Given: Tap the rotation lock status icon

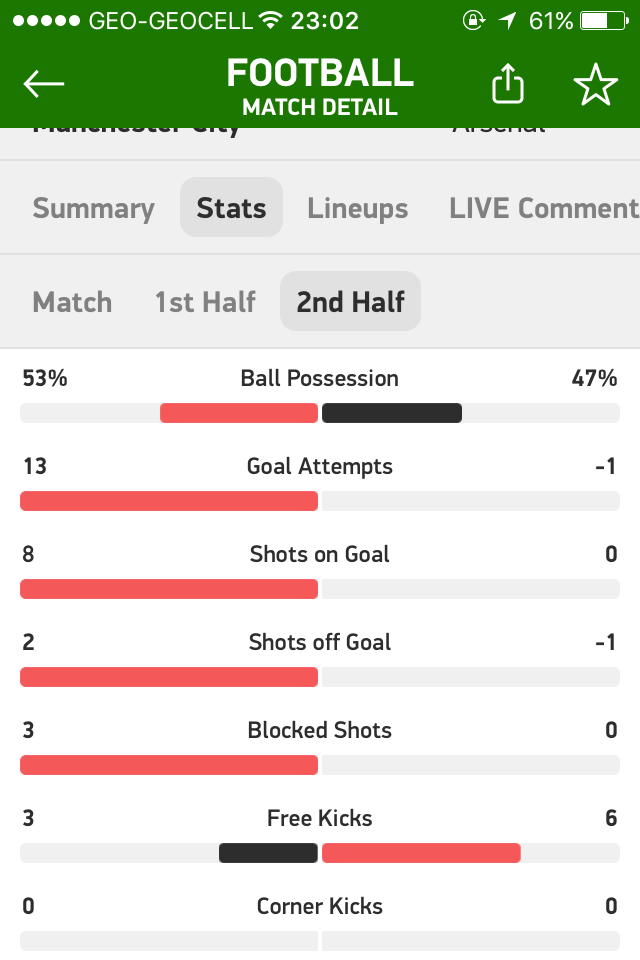Looking at the screenshot, I should [x=474, y=20].
